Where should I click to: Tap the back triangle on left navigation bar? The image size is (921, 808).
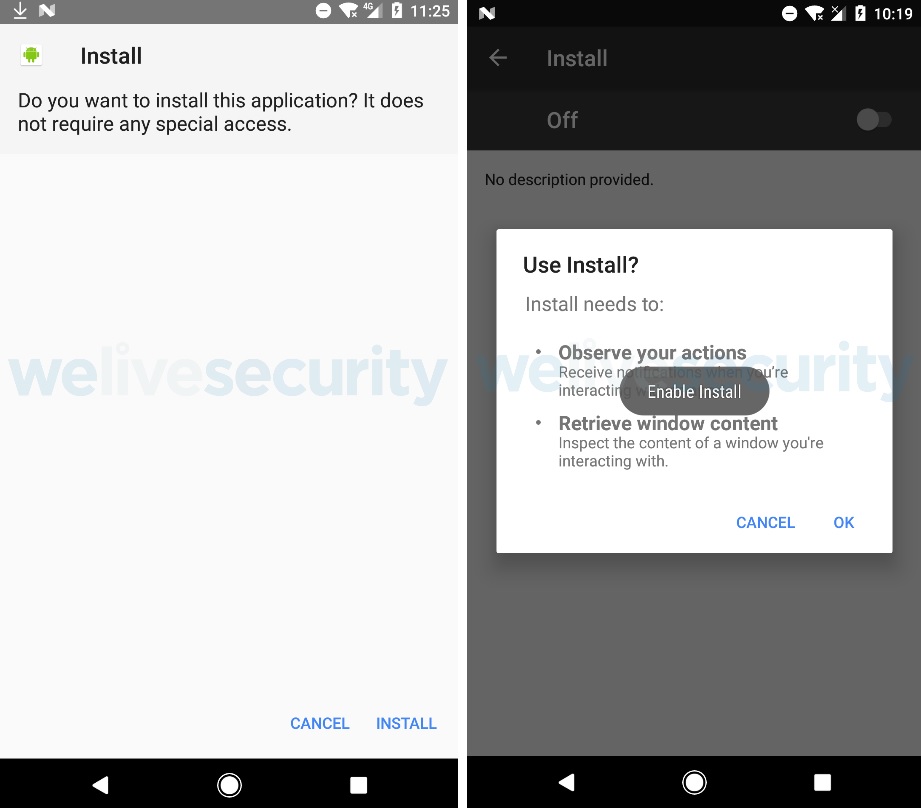(x=100, y=785)
